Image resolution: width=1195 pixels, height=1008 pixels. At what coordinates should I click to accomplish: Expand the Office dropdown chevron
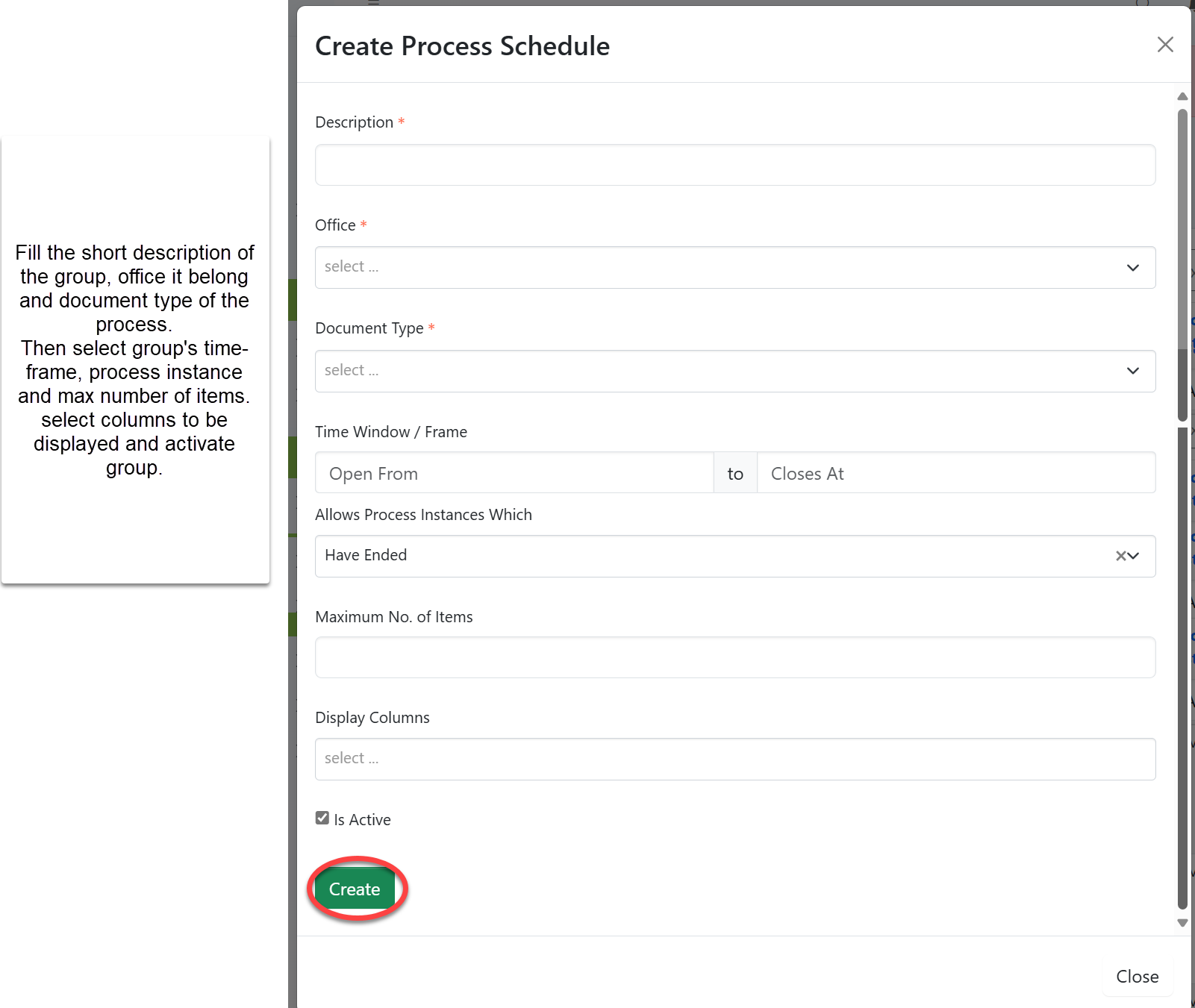coord(1132,268)
